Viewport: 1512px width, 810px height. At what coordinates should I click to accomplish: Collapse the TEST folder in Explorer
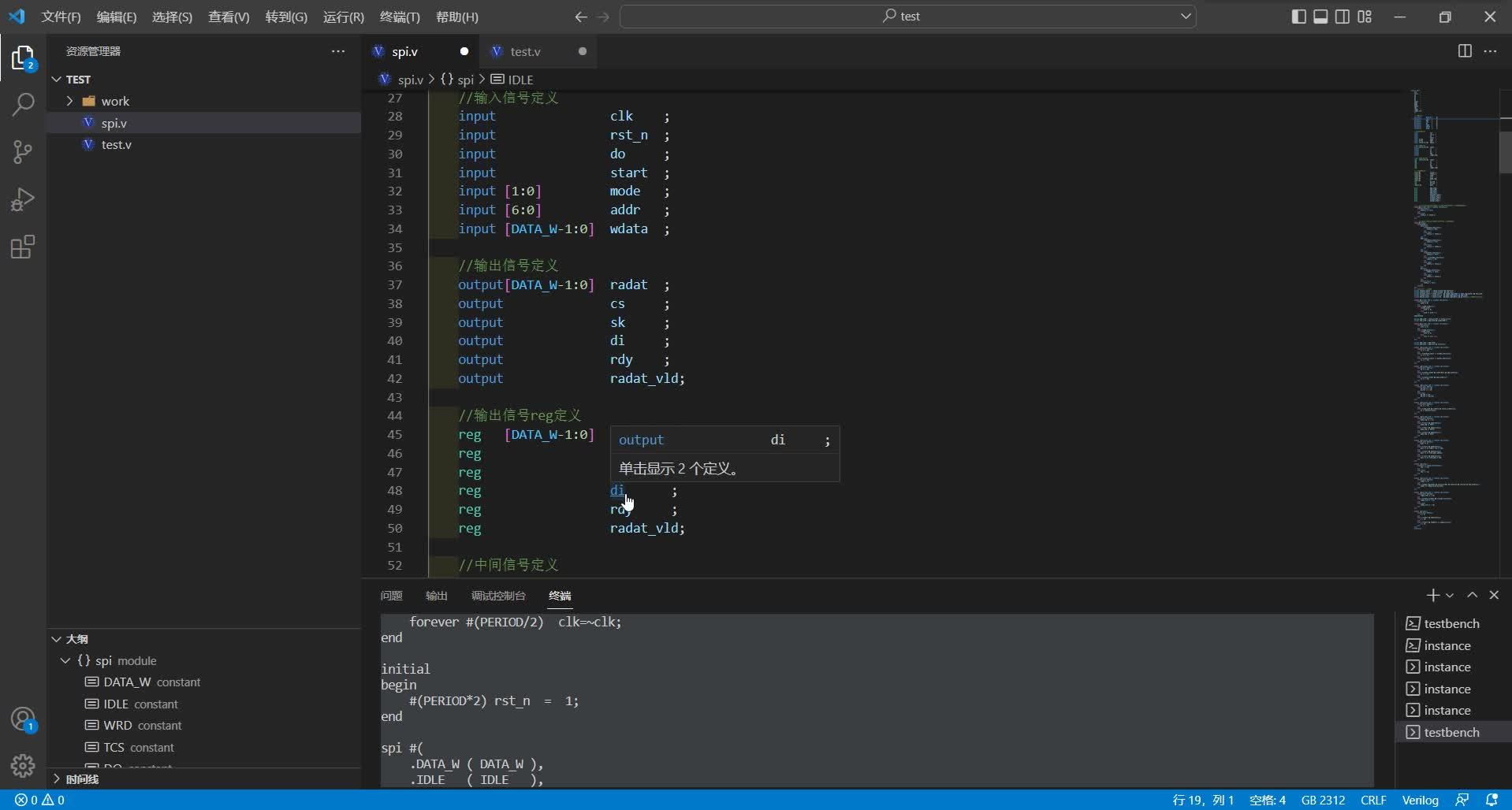click(58, 79)
